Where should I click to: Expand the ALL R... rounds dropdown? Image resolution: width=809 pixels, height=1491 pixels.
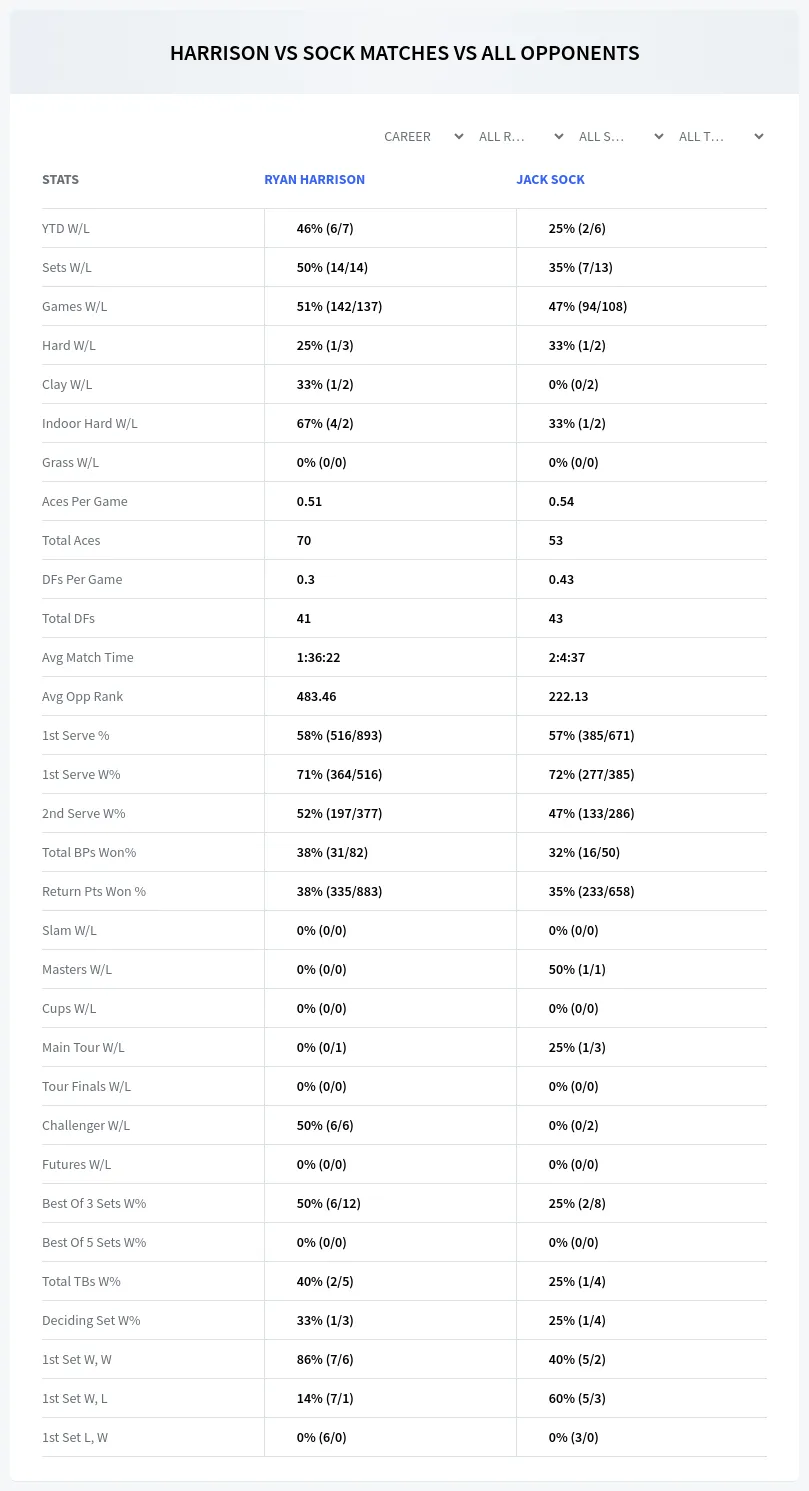522,136
